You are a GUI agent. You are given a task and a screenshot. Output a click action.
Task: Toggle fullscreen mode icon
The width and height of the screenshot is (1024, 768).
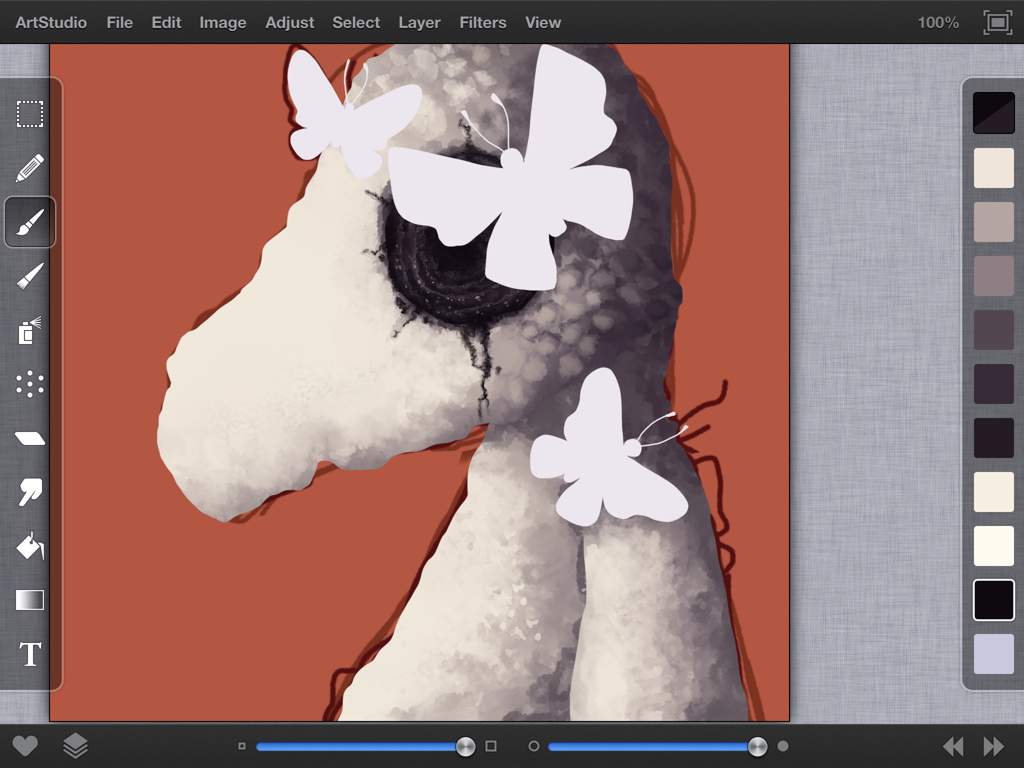(997, 23)
